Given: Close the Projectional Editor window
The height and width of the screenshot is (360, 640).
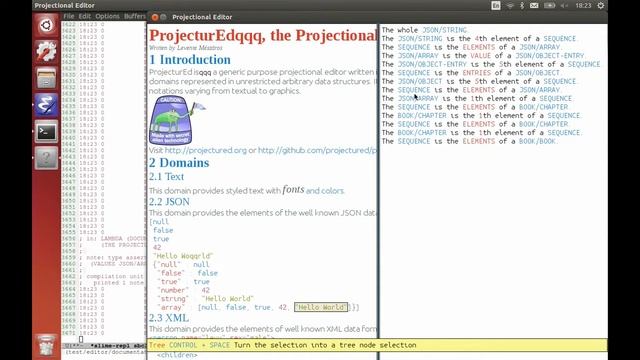Looking at the screenshot, I should pyautogui.click(x=155, y=17).
